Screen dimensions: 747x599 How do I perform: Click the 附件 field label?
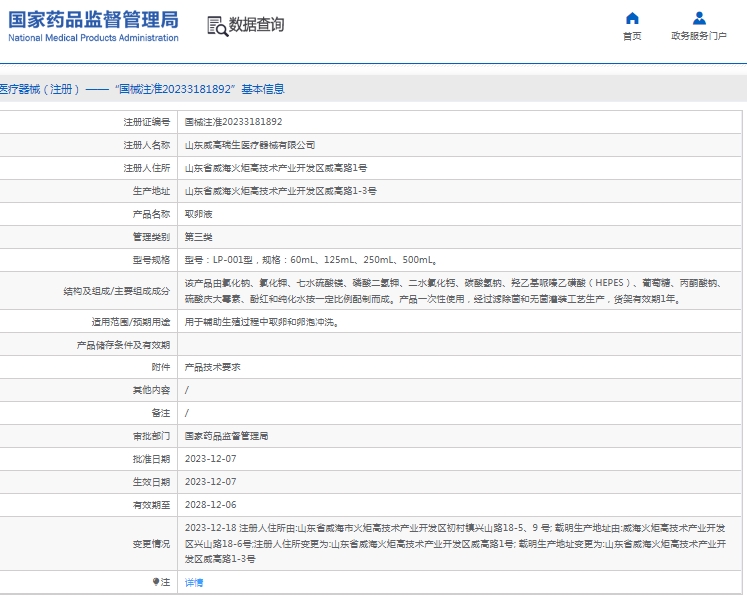click(161, 367)
